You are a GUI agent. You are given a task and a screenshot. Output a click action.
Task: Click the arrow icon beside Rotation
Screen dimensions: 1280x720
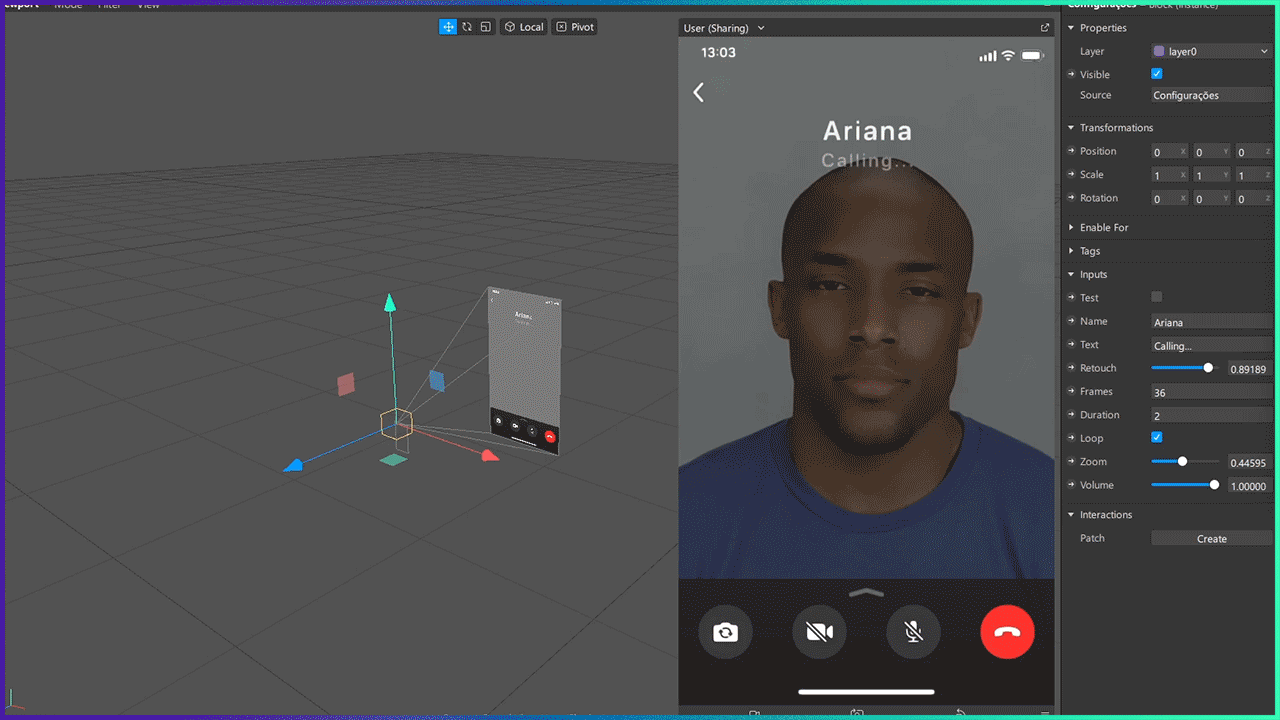coord(1071,198)
